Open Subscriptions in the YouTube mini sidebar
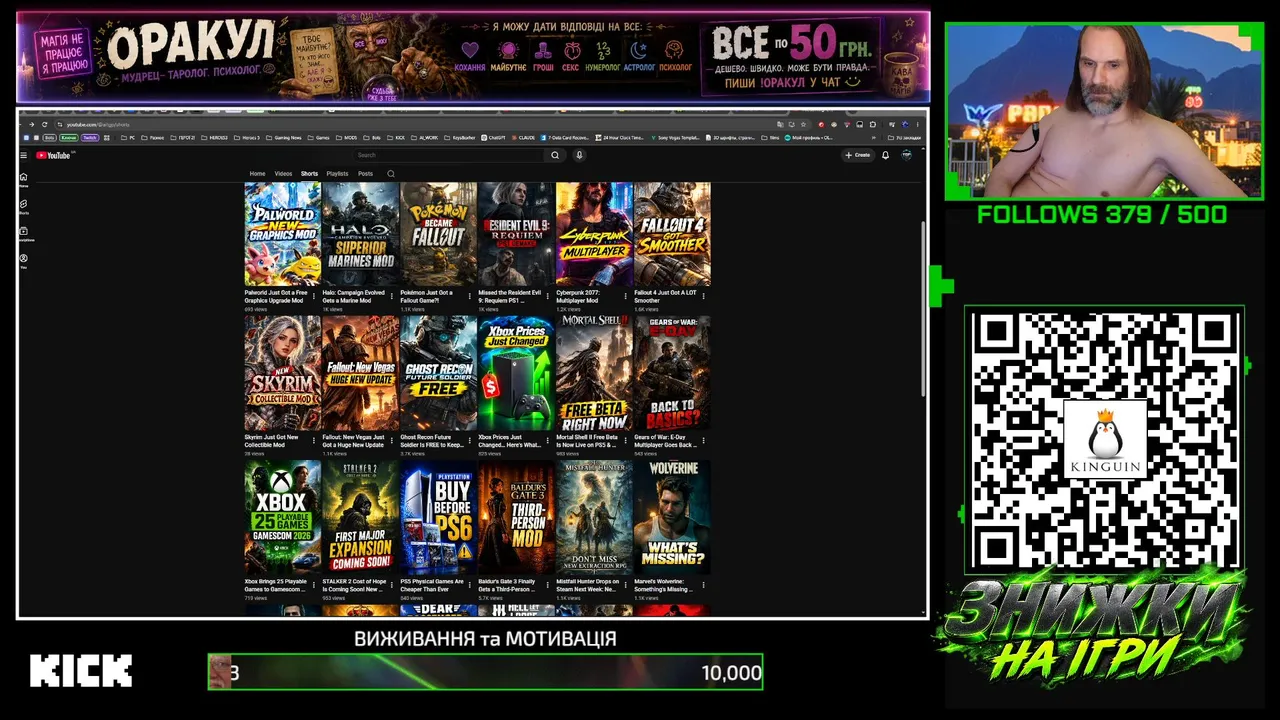Viewport: 1280px width, 720px height. coord(24,233)
